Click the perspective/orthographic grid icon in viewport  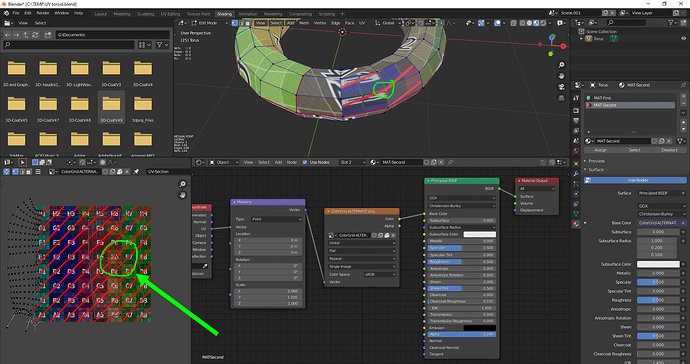(561, 98)
